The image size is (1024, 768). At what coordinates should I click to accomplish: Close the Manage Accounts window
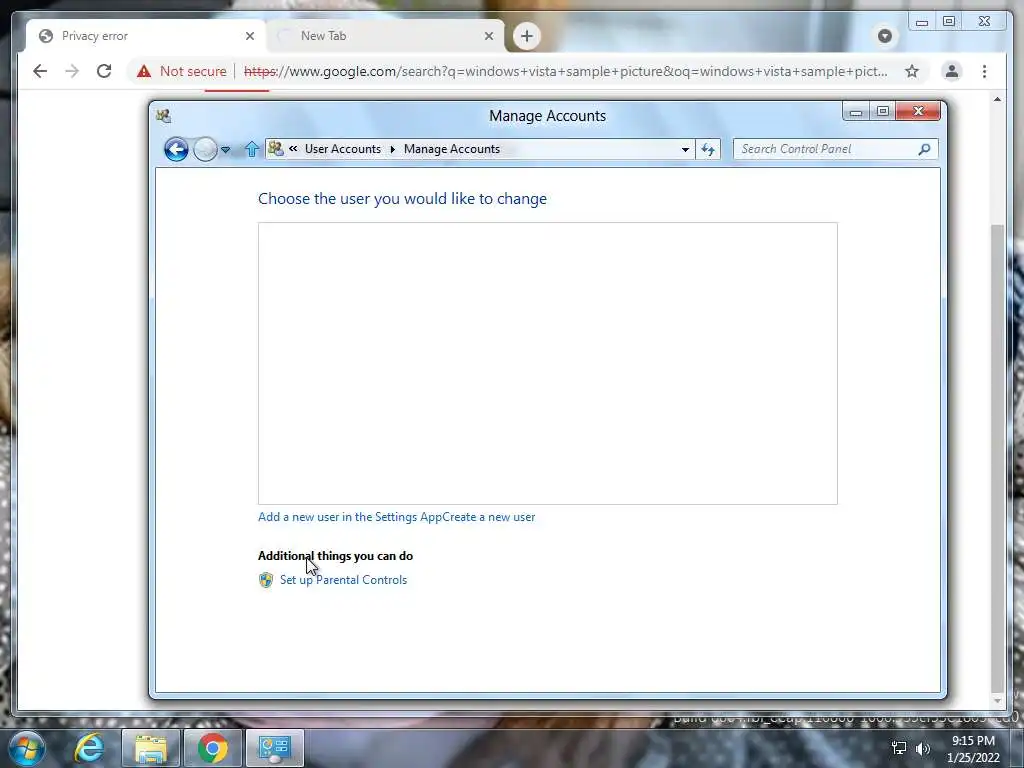[918, 112]
